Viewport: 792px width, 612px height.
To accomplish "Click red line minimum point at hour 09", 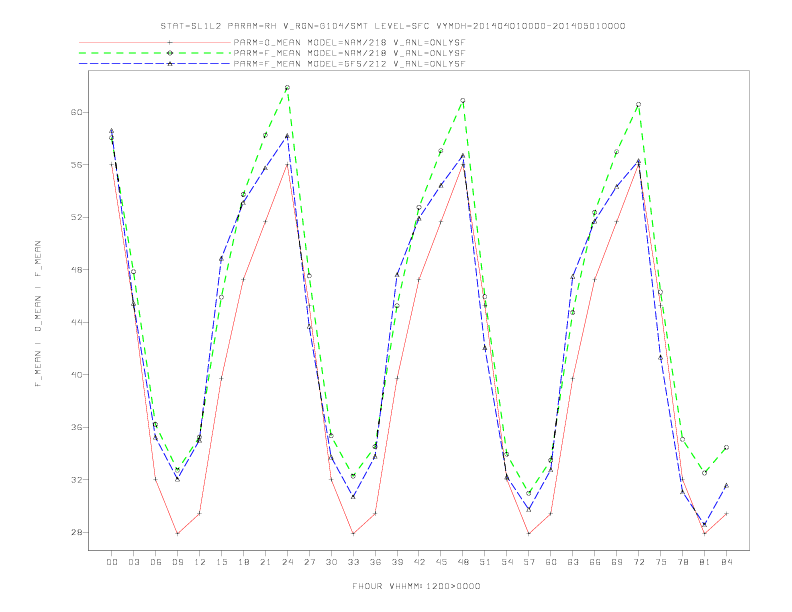I will tap(177, 533).
